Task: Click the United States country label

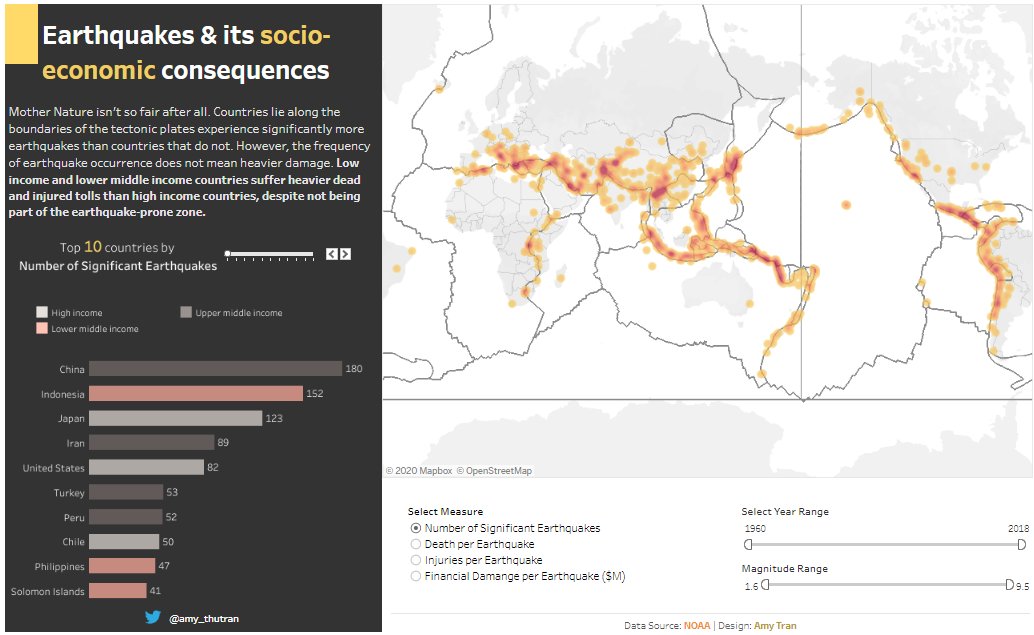Action: click(53, 468)
